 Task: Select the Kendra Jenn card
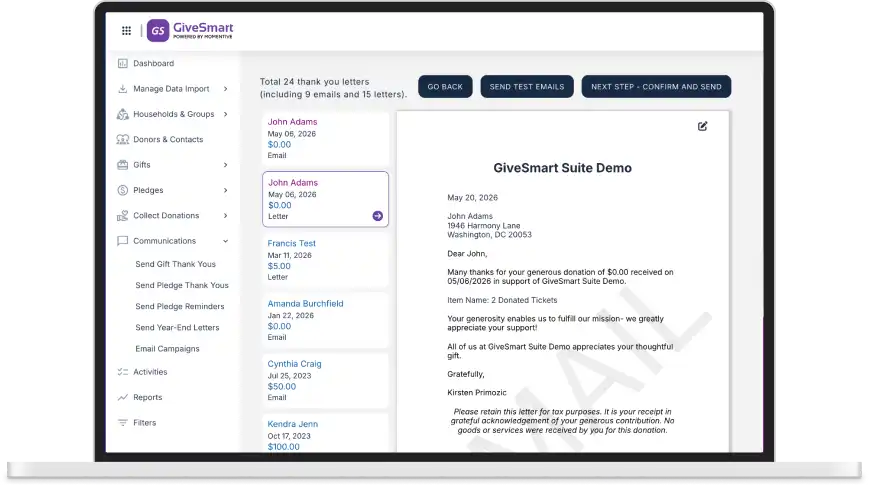(325, 434)
